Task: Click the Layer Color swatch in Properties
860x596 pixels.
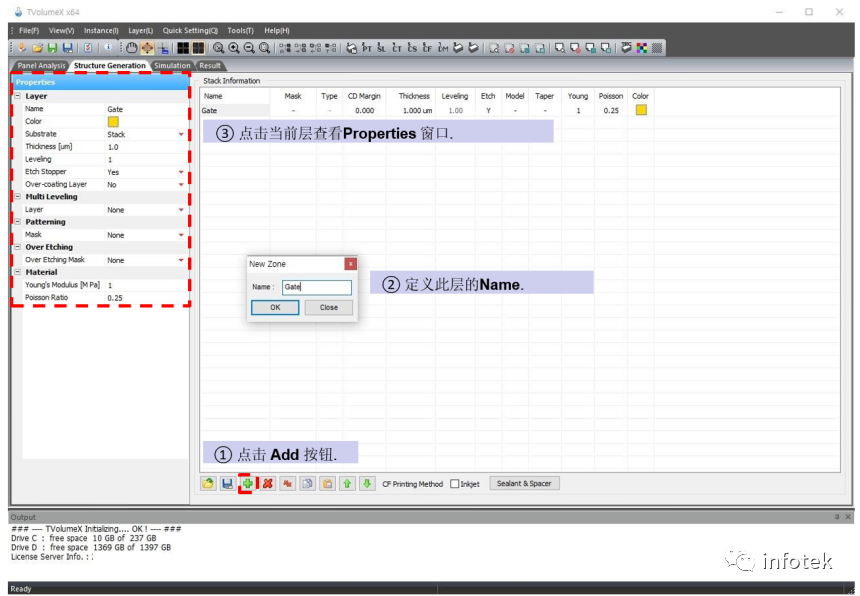Action: (x=113, y=122)
